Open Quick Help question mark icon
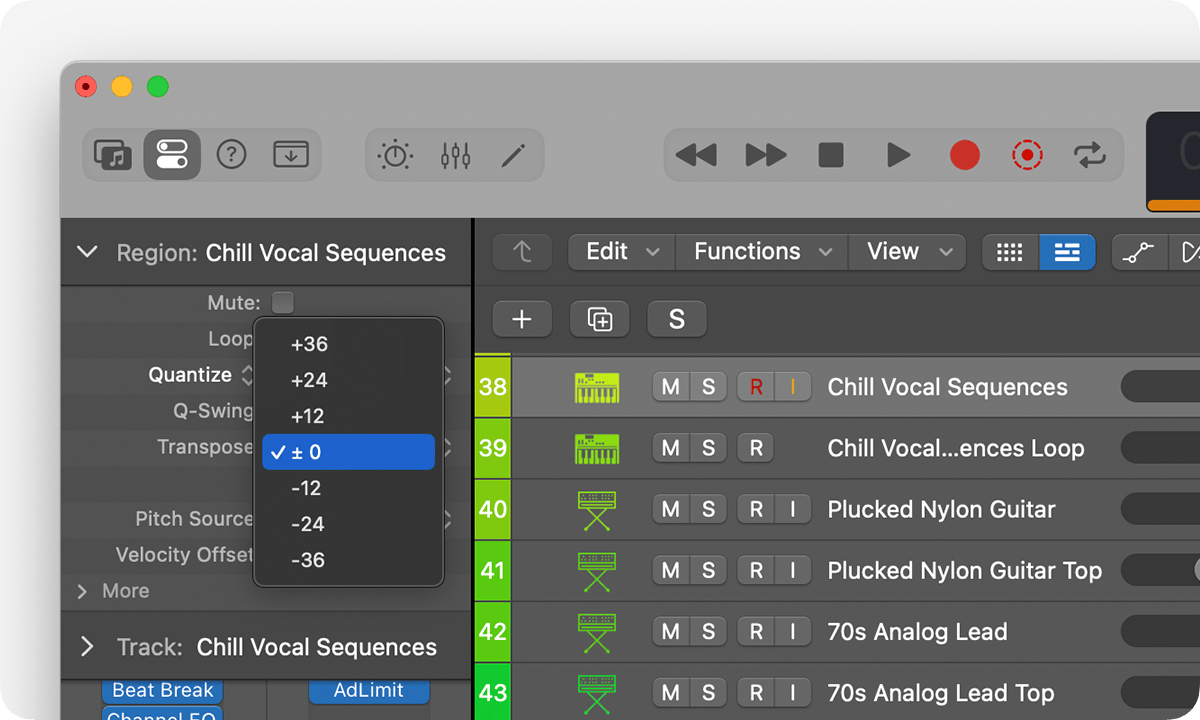This screenshot has width=1200, height=720. click(231, 155)
